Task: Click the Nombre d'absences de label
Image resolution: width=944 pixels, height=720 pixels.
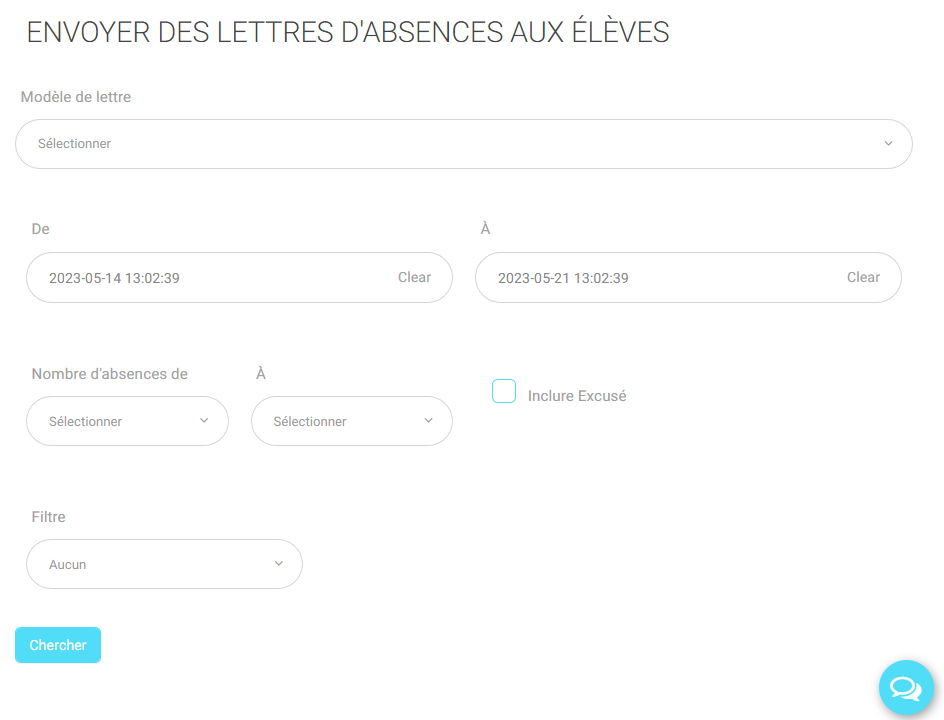Action: point(110,374)
